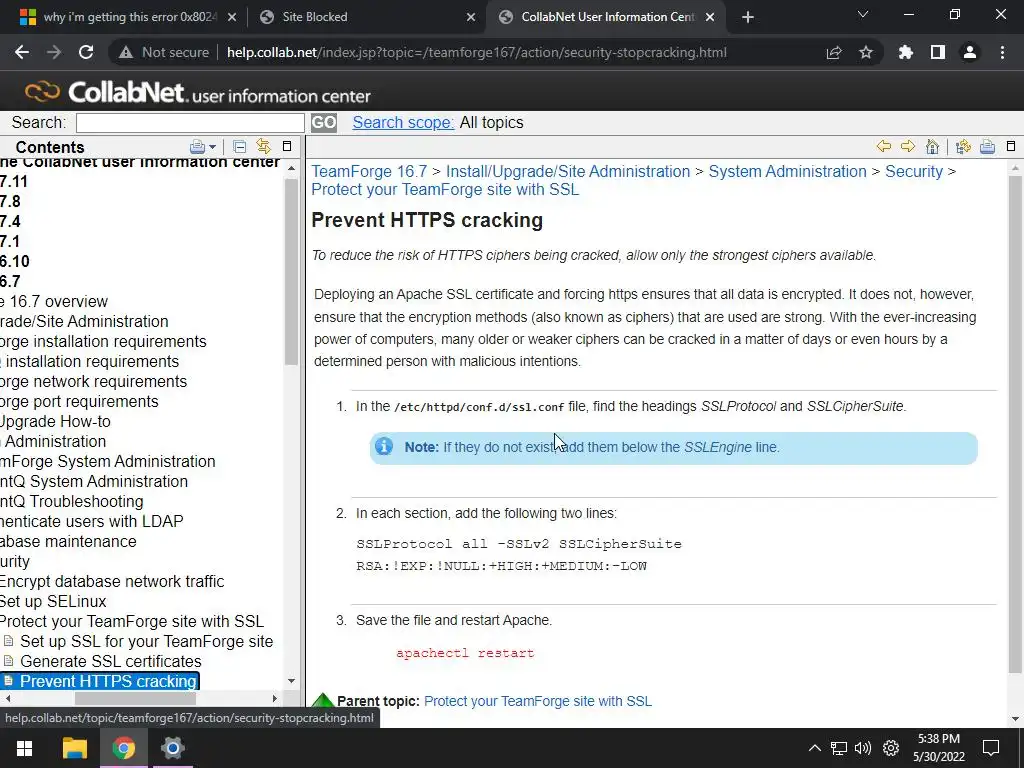The width and height of the screenshot is (1024, 768).
Task: Open network requirements topic in Contents
Action: click(93, 381)
